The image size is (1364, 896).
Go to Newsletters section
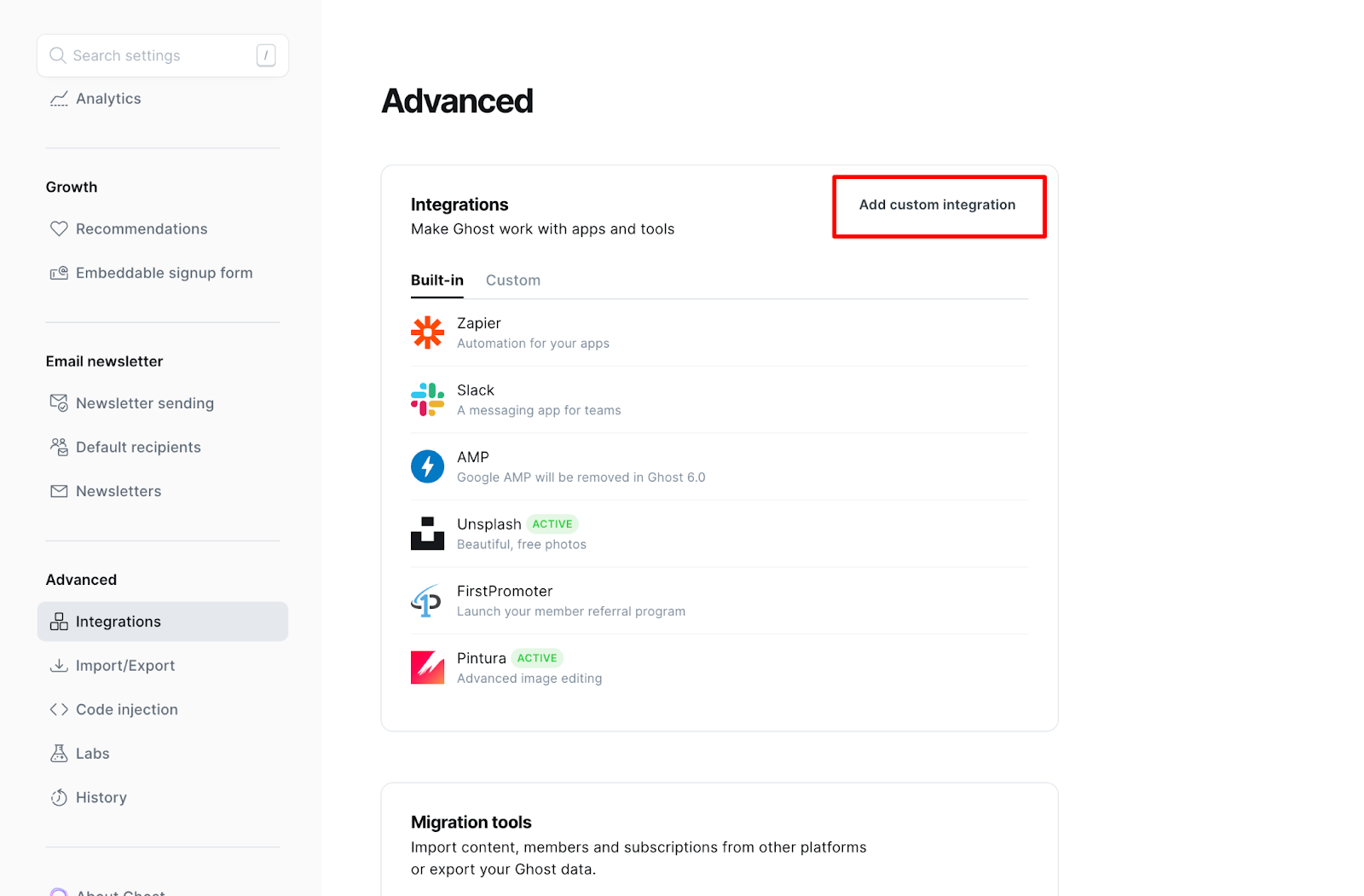162,491
